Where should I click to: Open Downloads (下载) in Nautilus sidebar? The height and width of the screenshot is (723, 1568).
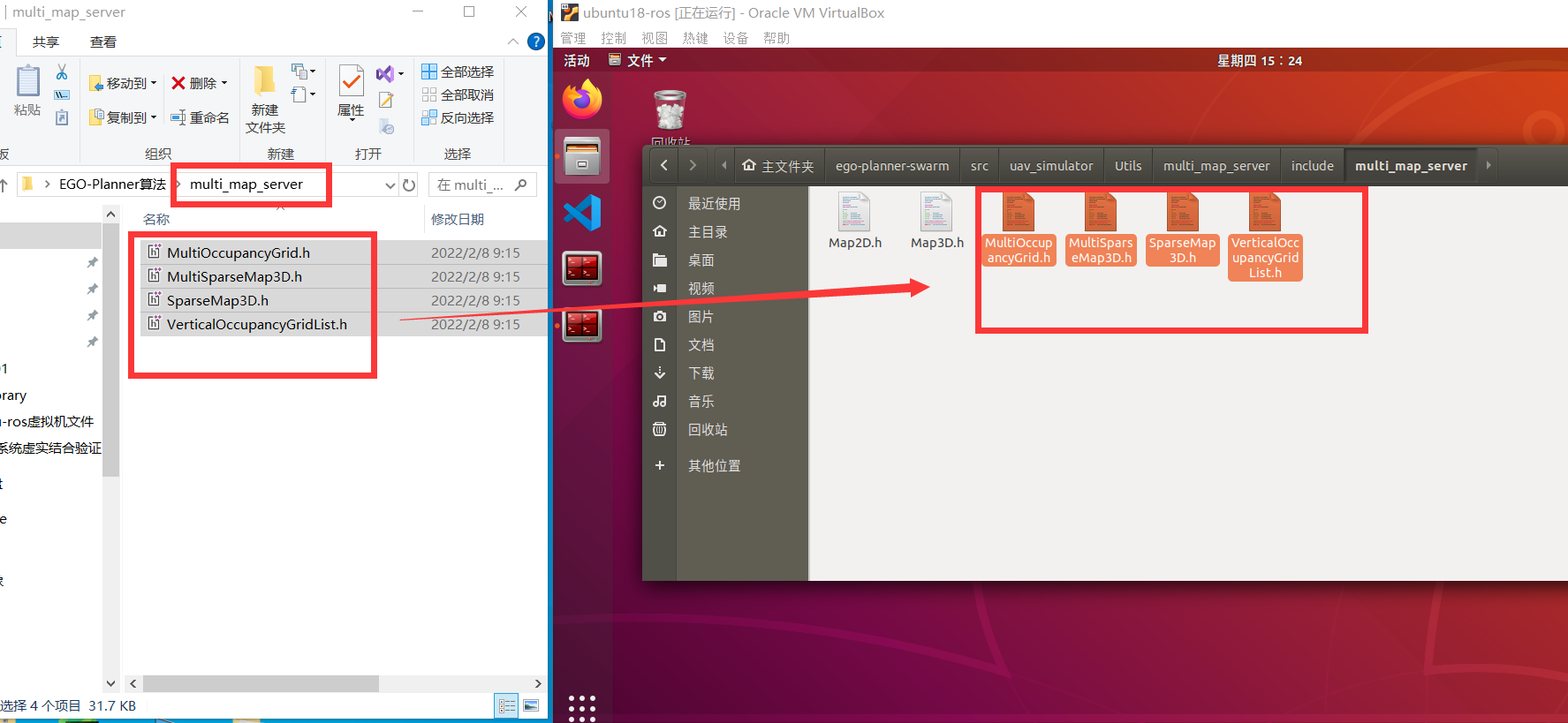point(701,373)
